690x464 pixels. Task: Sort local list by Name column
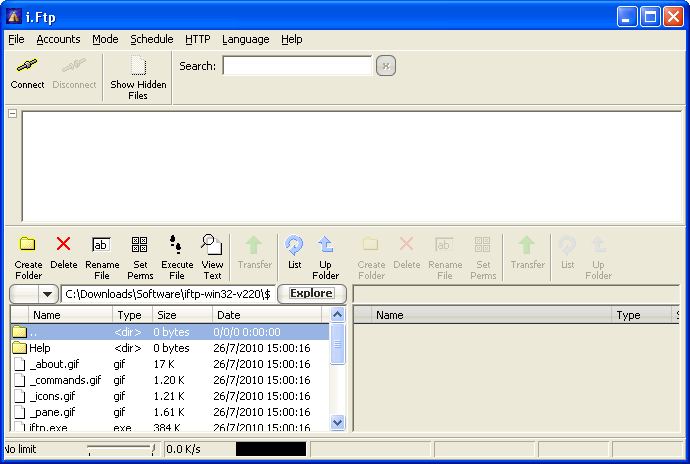[70, 315]
